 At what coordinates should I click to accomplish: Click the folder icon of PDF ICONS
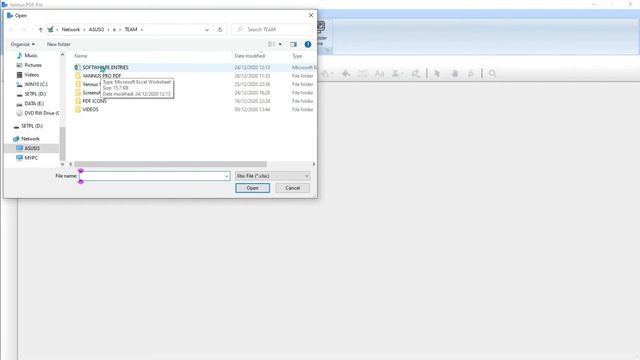pyautogui.click(x=78, y=101)
